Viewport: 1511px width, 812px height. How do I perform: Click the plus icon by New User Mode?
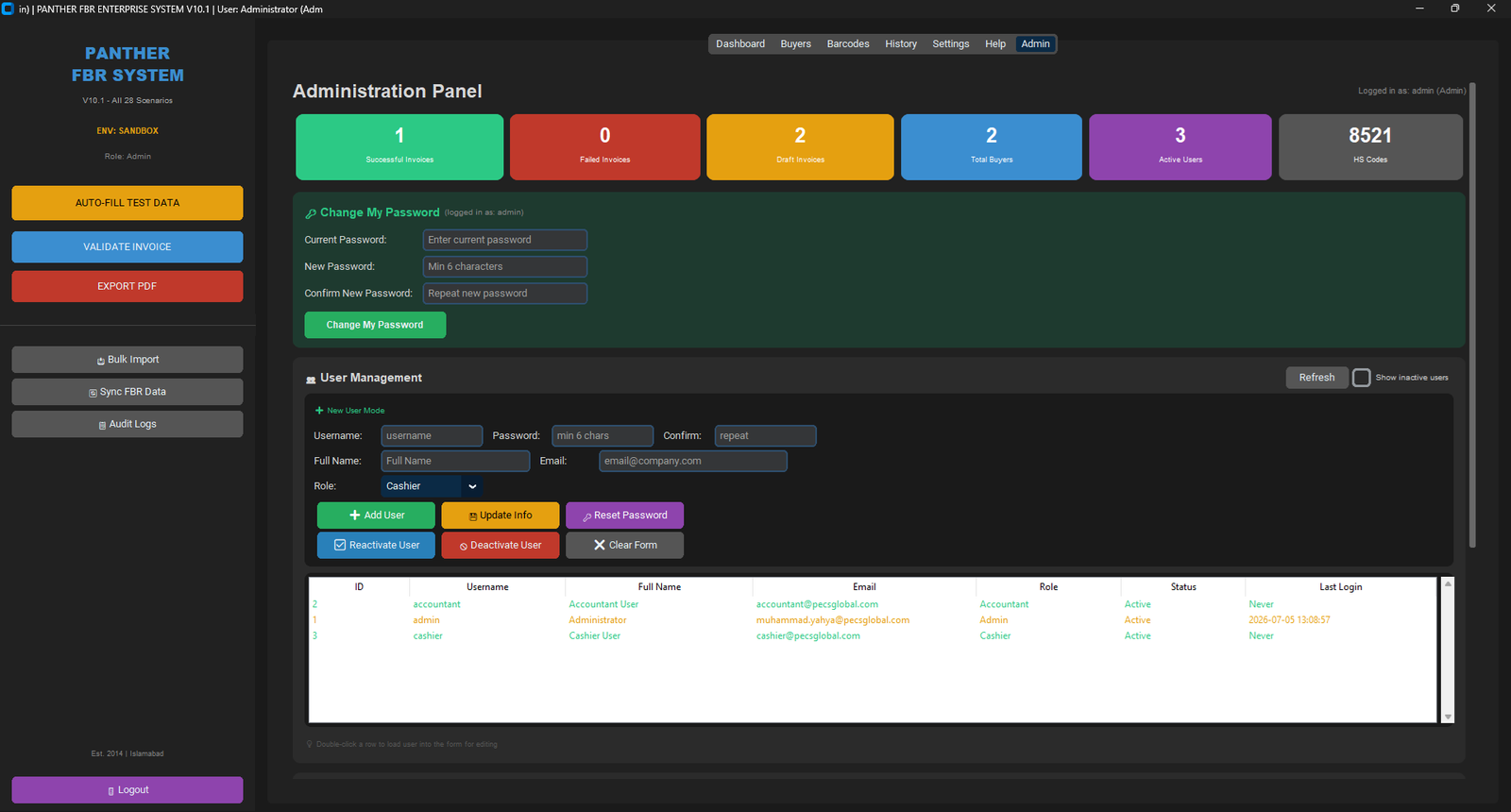(x=319, y=411)
